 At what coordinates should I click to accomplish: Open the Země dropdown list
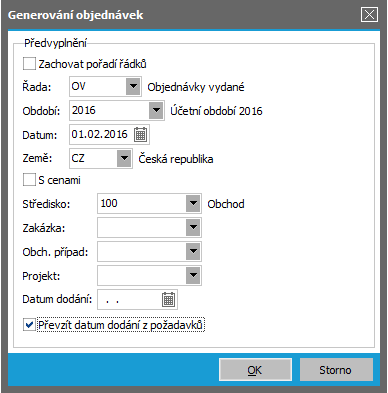pyautogui.click(x=124, y=158)
